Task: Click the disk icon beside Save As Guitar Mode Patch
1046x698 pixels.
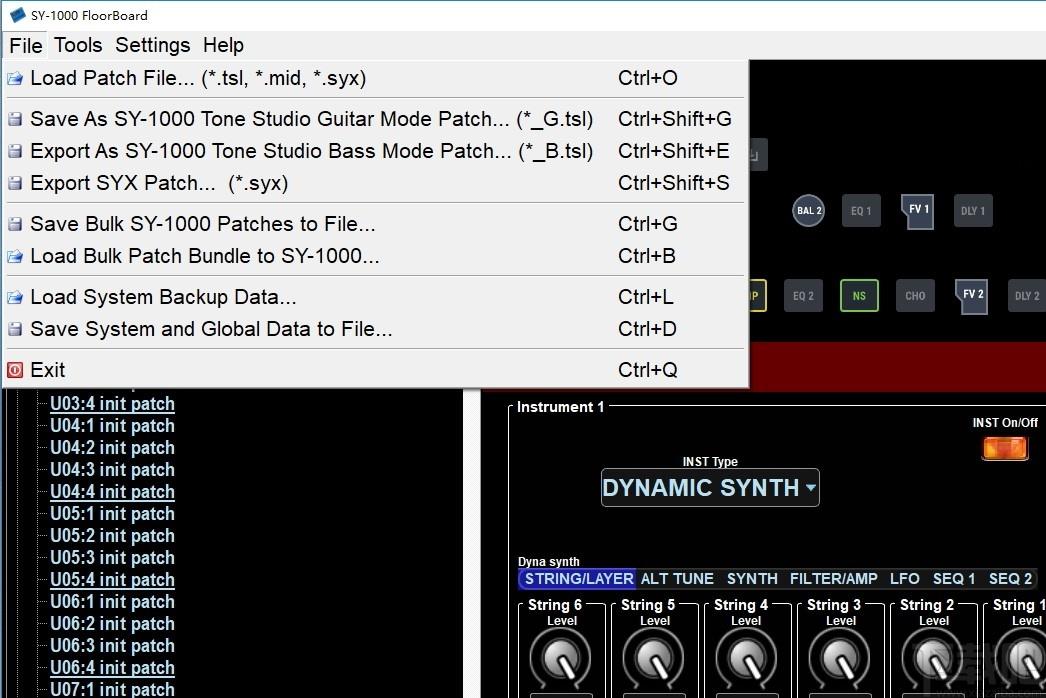Action: tap(15, 119)
